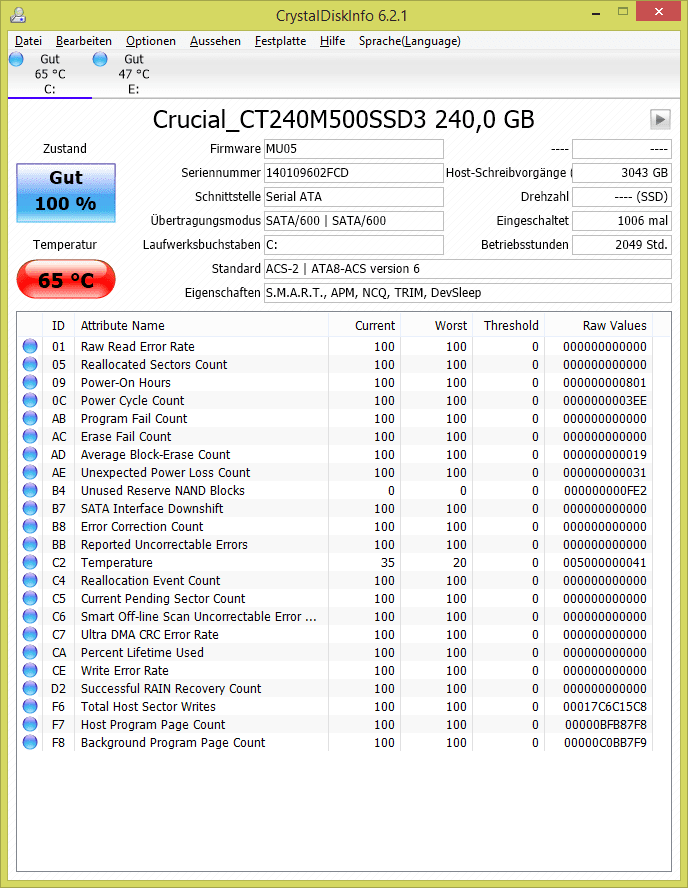The height and width of the screenshot is (888, 688).
Task: Click status orb for Background Program Page Count
Action: click(30, 742)
